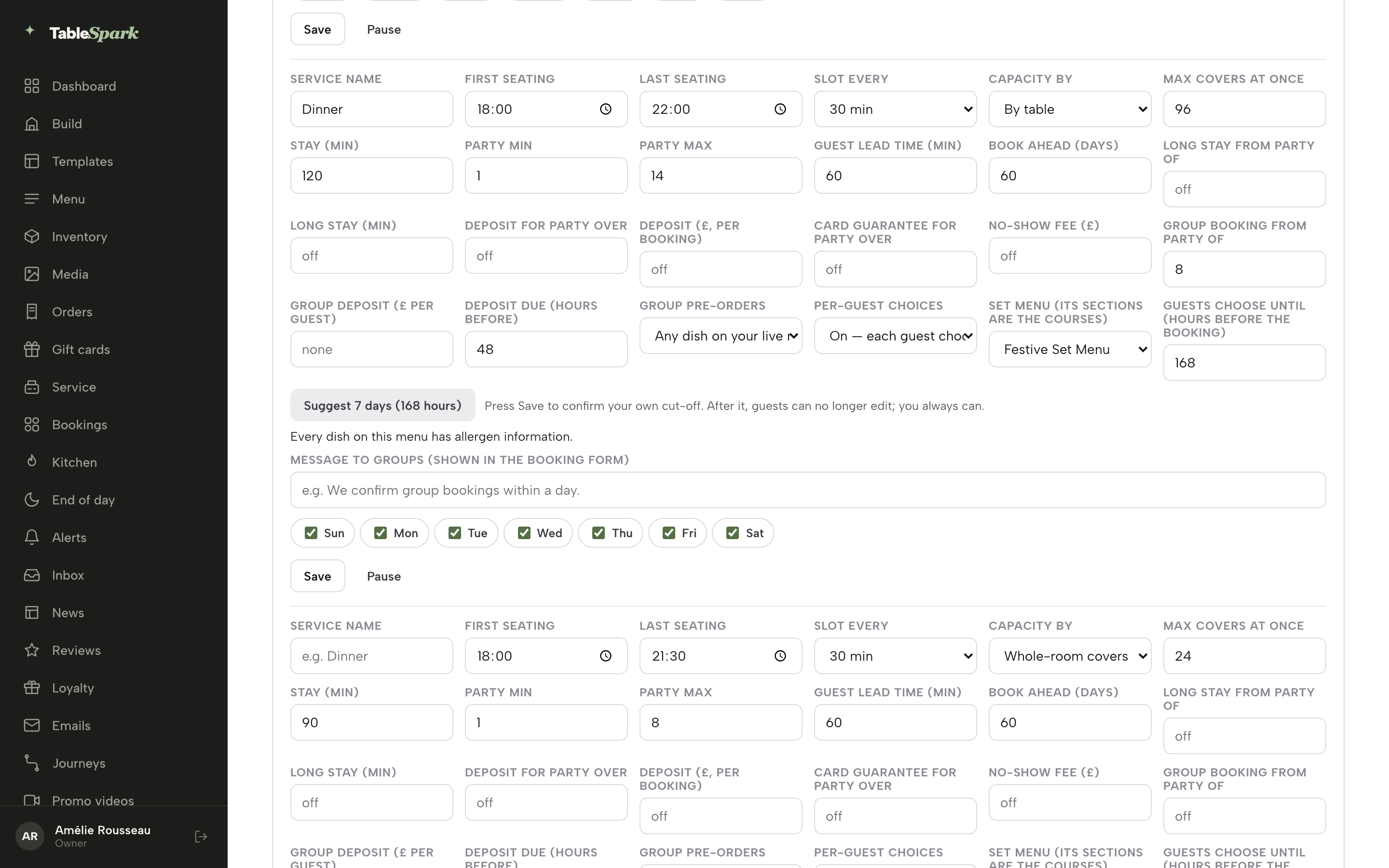Open the Capacity By 'By table' dropdown
This screenshot has height=868, width=1389.
coord(1069,109)
